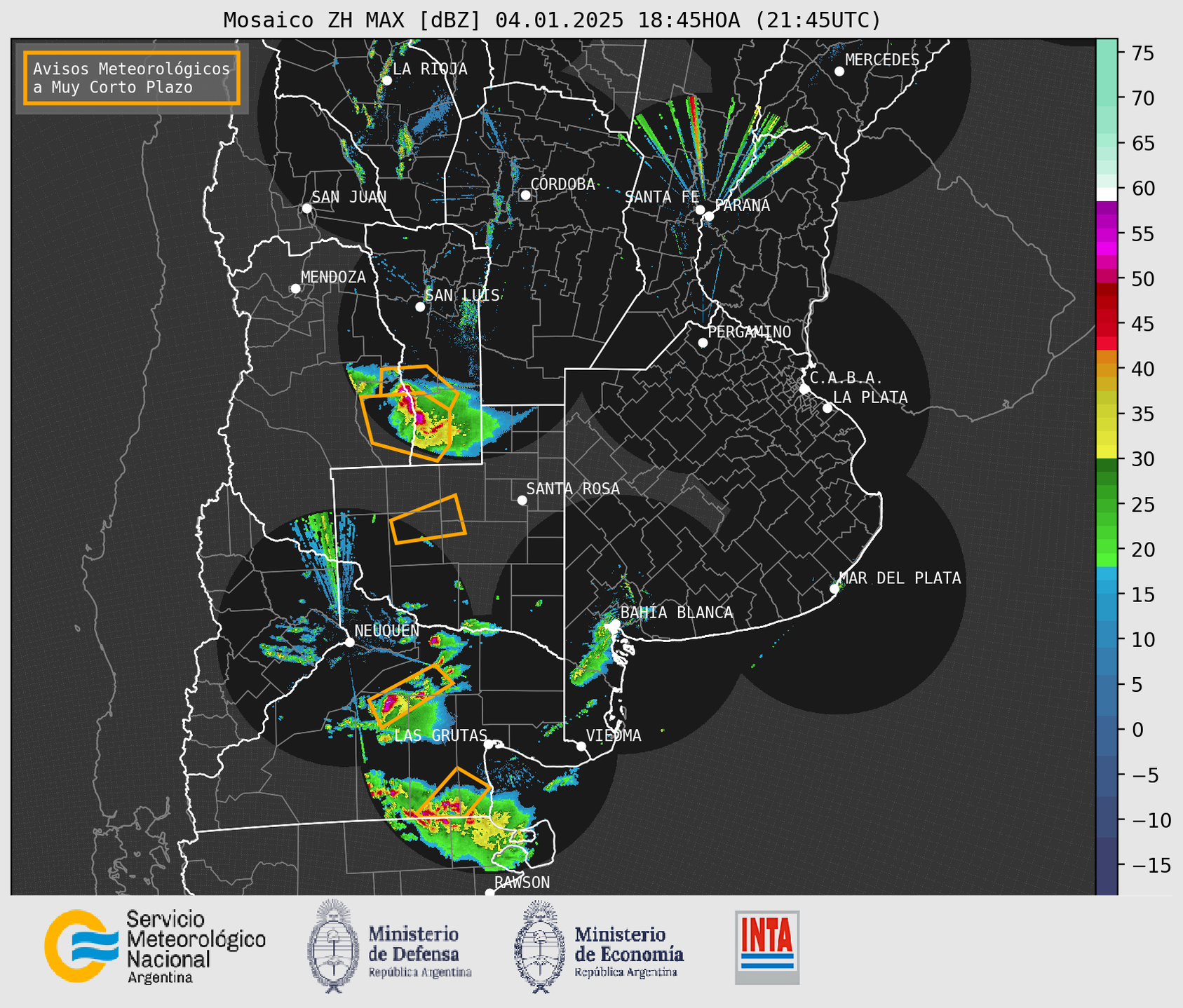Select the MERCEDES city label
Viewport: 1183px width, 1008px height.
[881, 60]
